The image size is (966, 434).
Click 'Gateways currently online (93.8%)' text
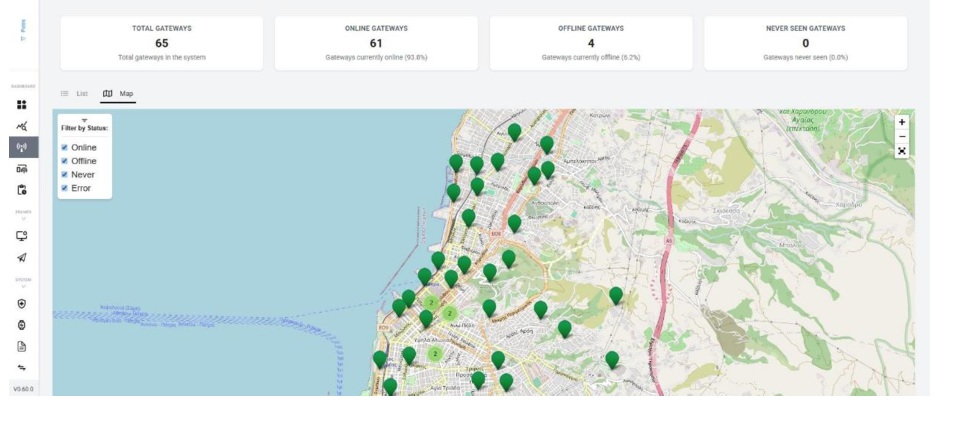coord(376,57)
